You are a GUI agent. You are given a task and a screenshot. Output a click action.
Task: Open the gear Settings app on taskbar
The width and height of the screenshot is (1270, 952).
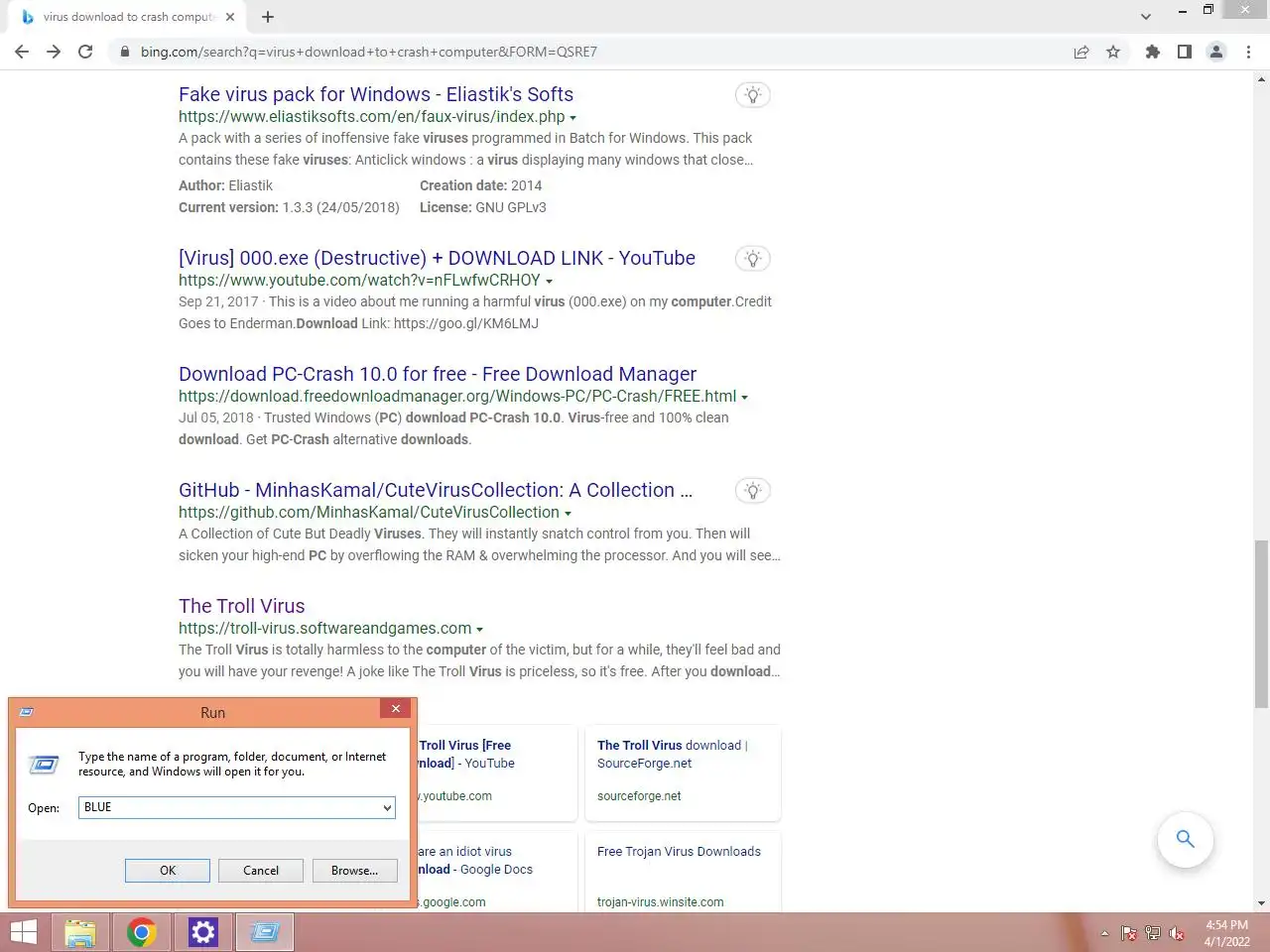[203, 933]
